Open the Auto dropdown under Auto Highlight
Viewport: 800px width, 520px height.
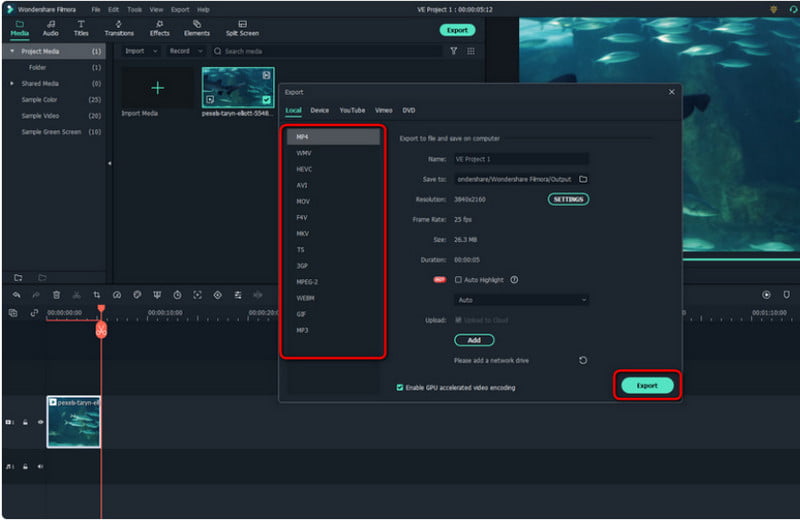tap(520, 300)
